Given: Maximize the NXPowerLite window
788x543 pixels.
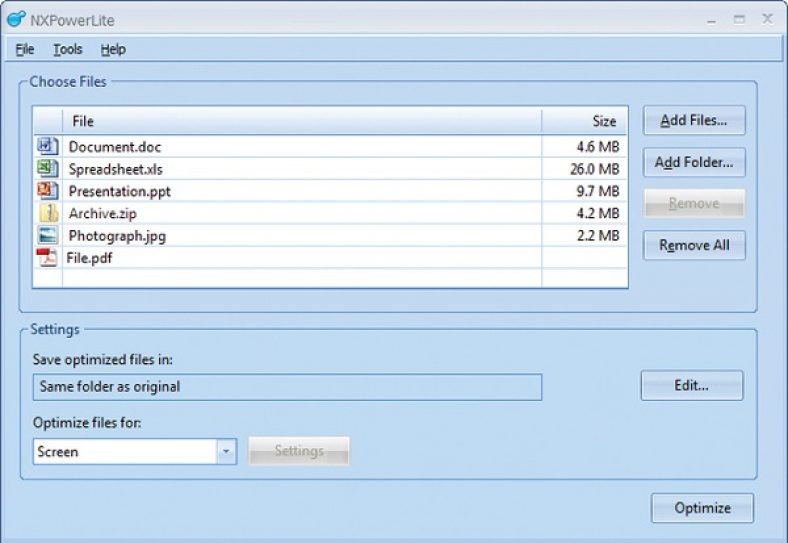Looking at the screenshot, I should point(739,20).
